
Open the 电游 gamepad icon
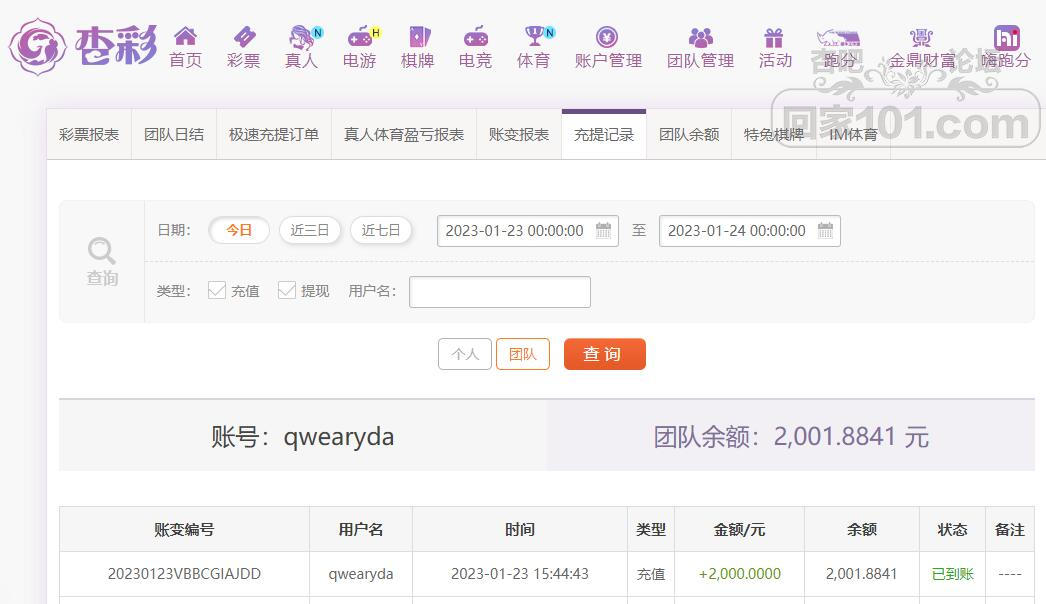(362, 36)
